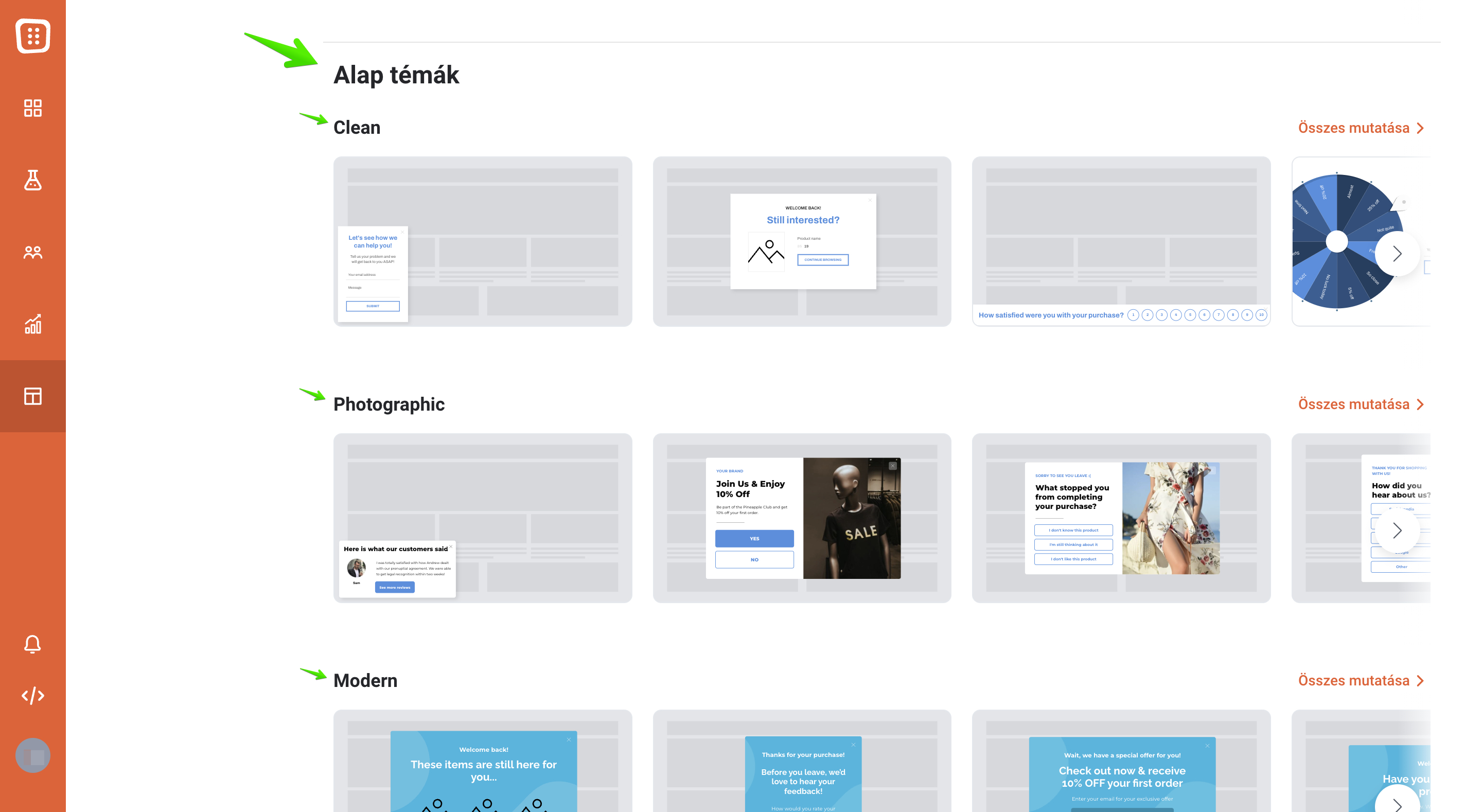Select the 'How satisfied were you' survey template

(x=1121, y=241)
